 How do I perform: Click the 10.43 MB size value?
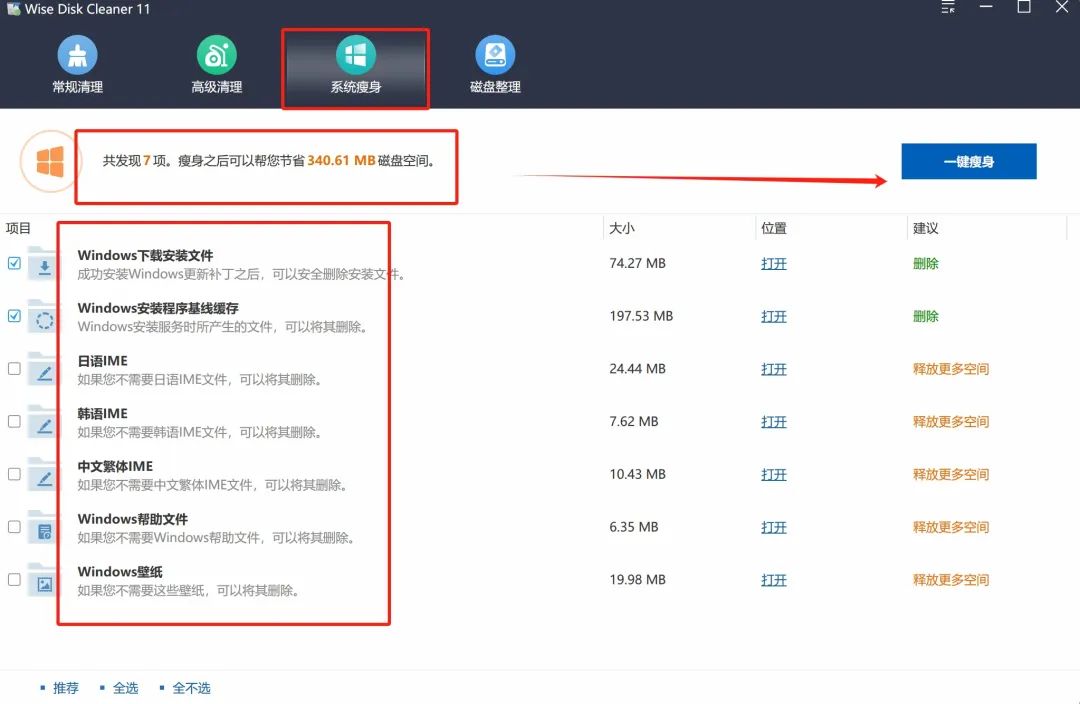(x=637, y=474)
